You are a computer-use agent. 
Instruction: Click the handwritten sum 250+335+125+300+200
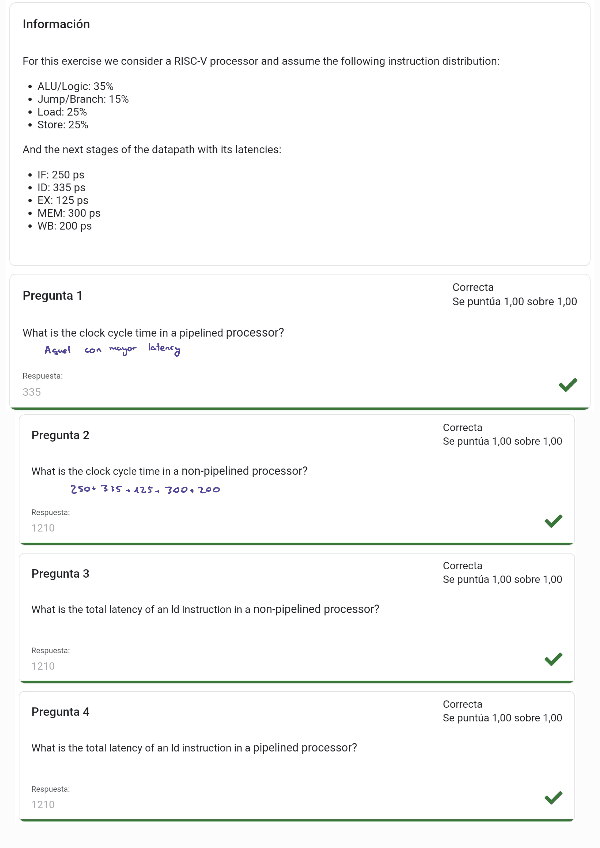[145, 489]
